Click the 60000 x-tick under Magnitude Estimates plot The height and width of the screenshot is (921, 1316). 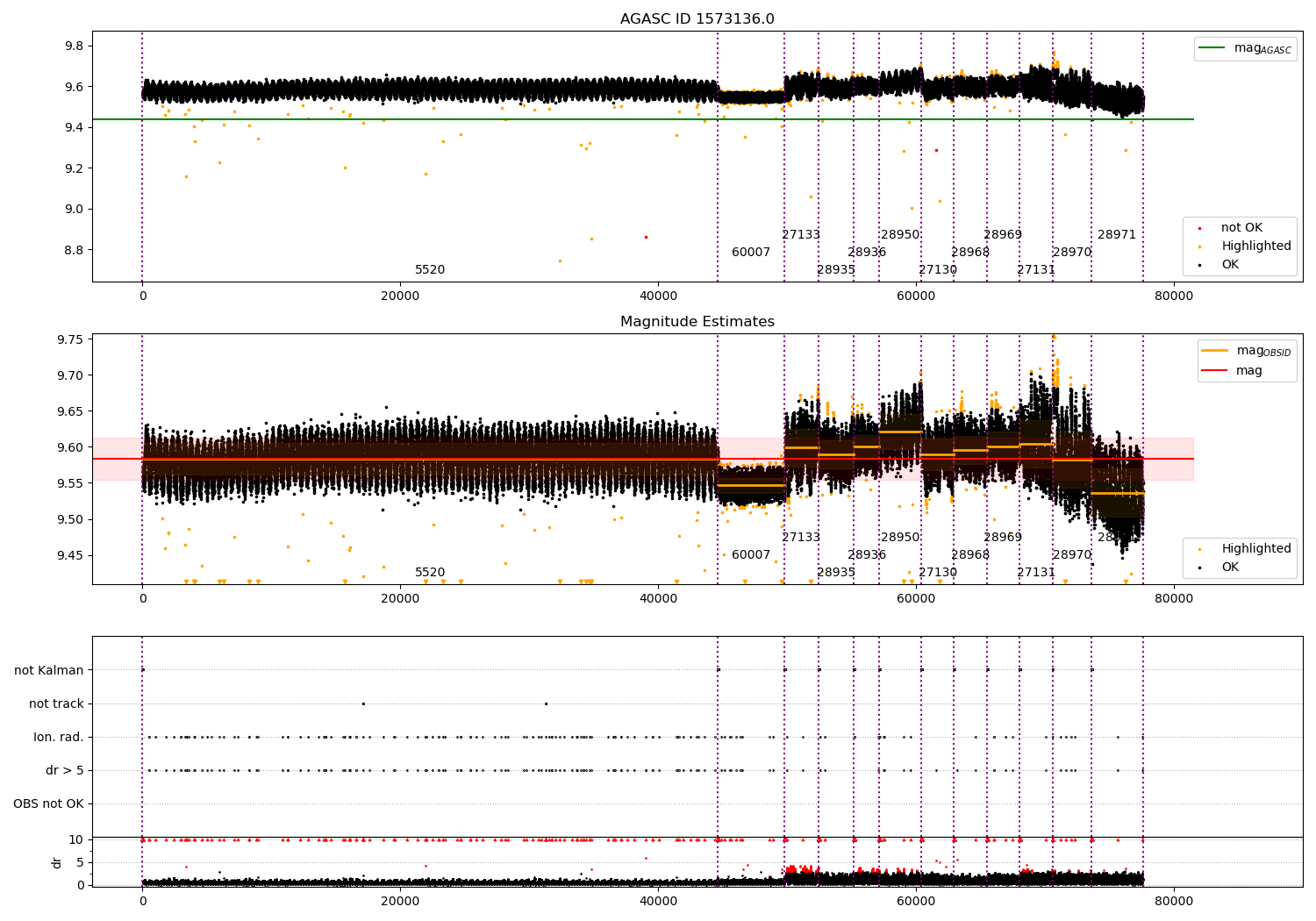click(x=916, y=599)
